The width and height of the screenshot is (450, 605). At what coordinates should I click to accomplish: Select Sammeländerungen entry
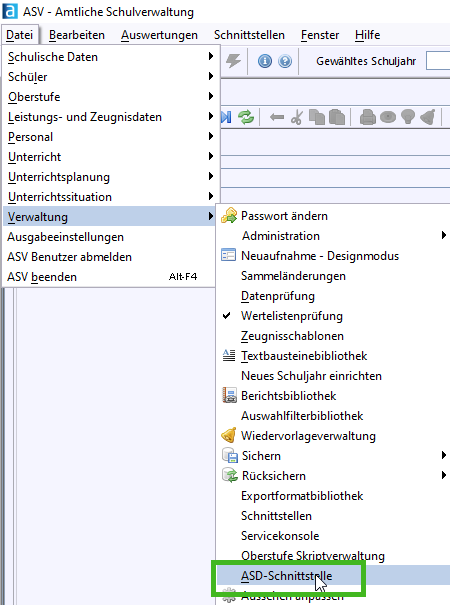tap(334, 276)
